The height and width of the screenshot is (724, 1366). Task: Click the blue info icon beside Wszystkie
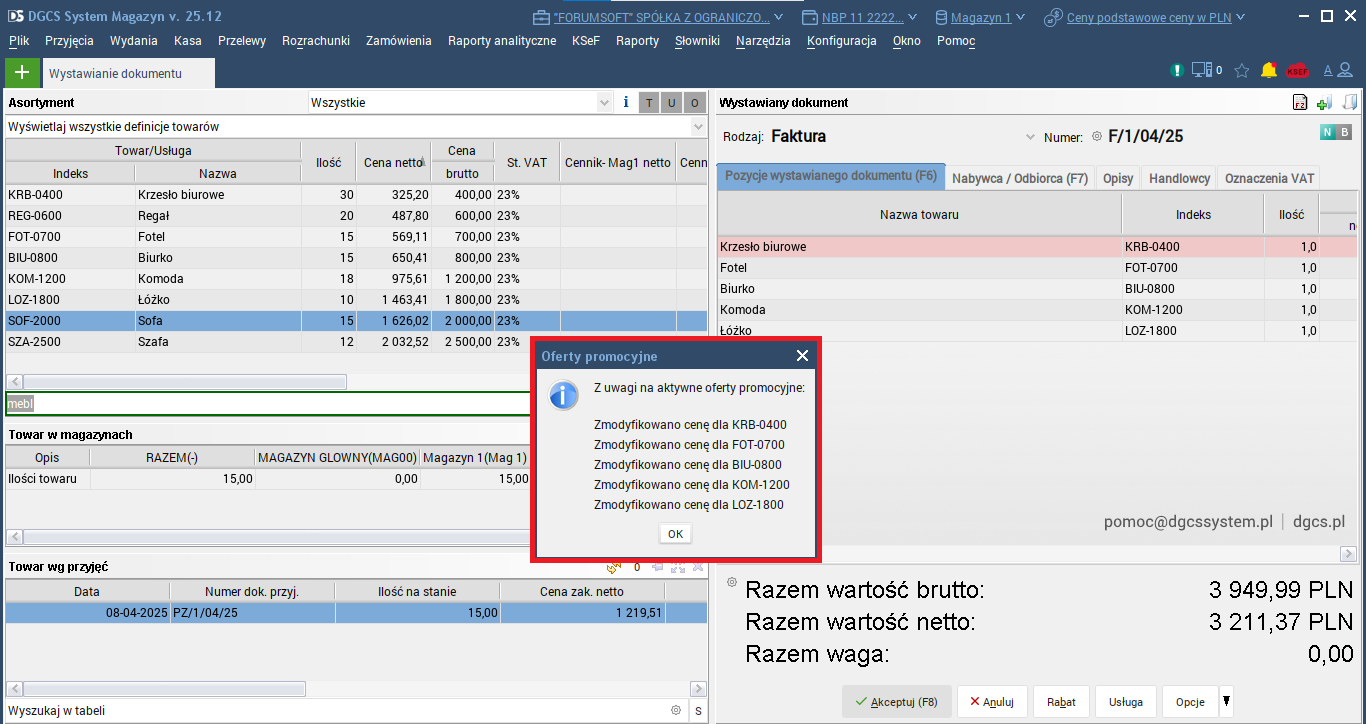coord(626,102)
